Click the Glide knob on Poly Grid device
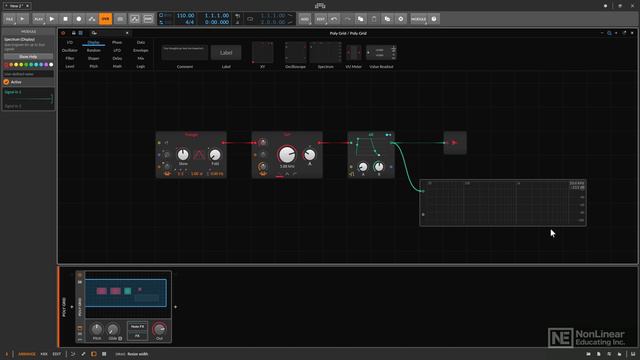Image resolution: width=640 pixels, height=360 pixels. (113, 329)
